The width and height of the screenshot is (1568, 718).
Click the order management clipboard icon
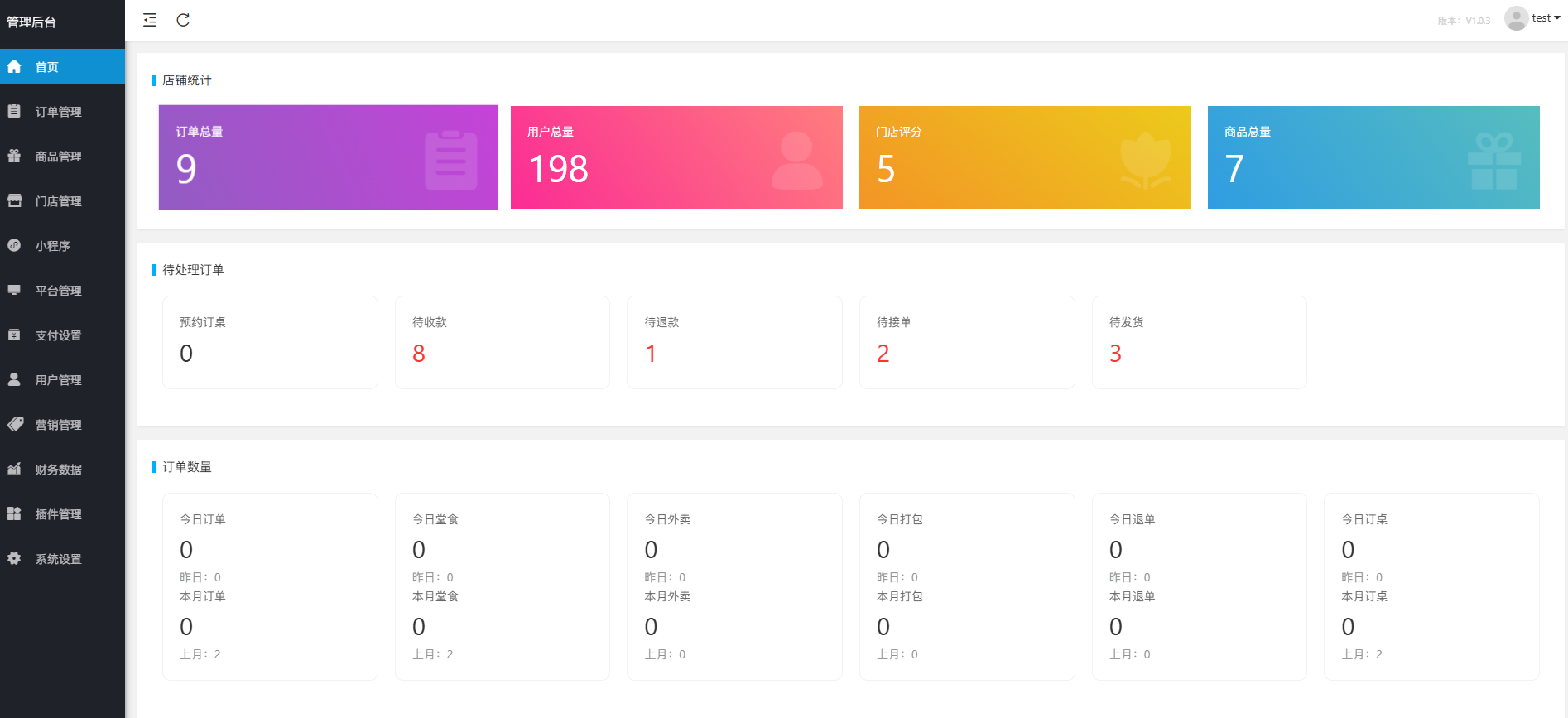(15, 111)
